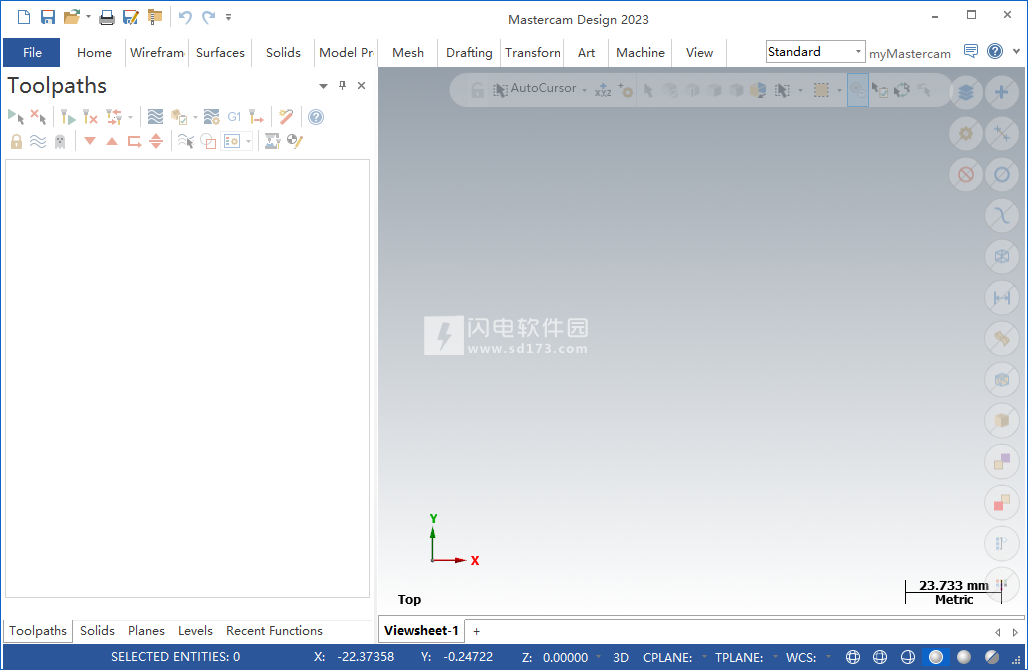The width and height of the screenshot is (1028, 670).
Task: Select the Viewsheet-1 tab
Action: pos(422,631)
